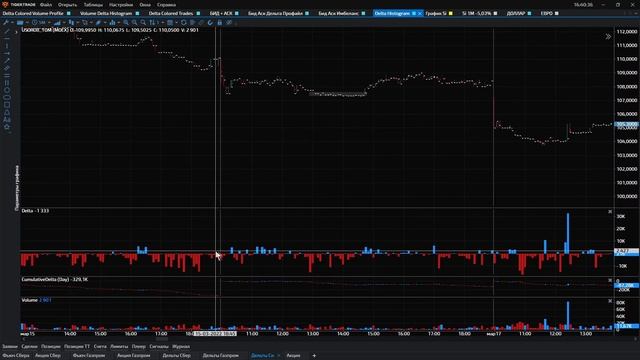This screenshot has height=360, width=640.
Task: Switch to ДОЛЛАР tab
Action: [x=516, y=13]
